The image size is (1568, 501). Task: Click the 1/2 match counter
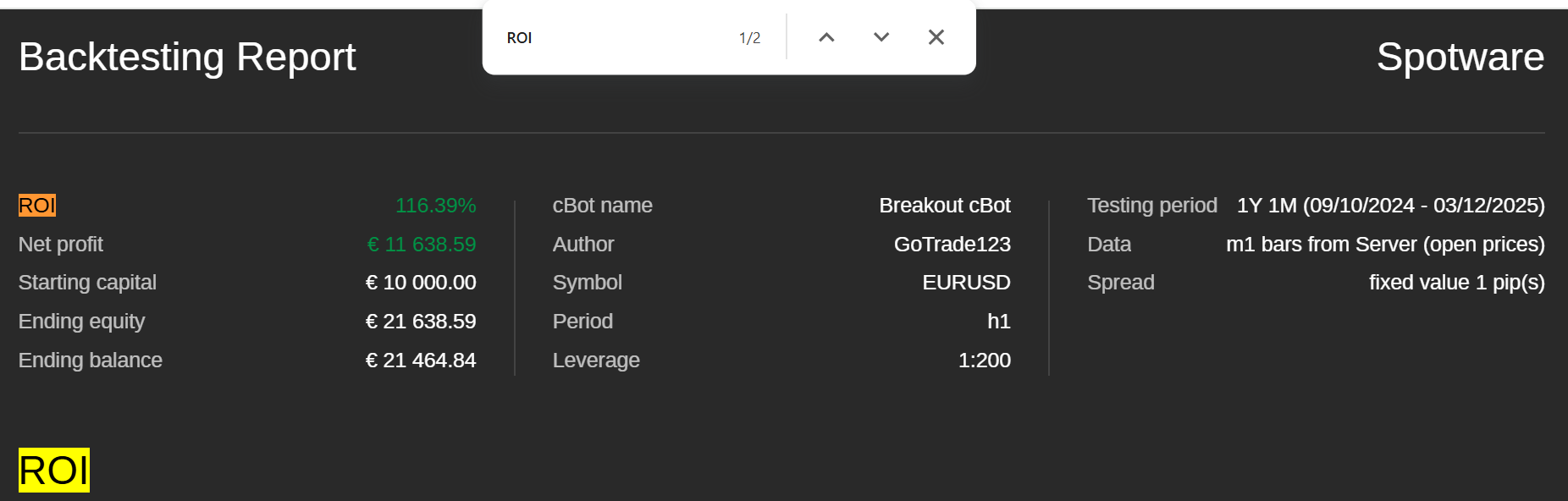click(749, 38)
